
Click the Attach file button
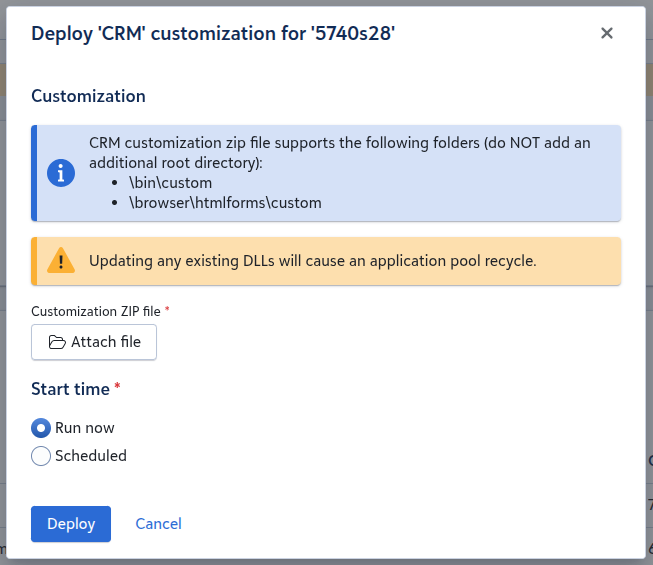(94, 342)
